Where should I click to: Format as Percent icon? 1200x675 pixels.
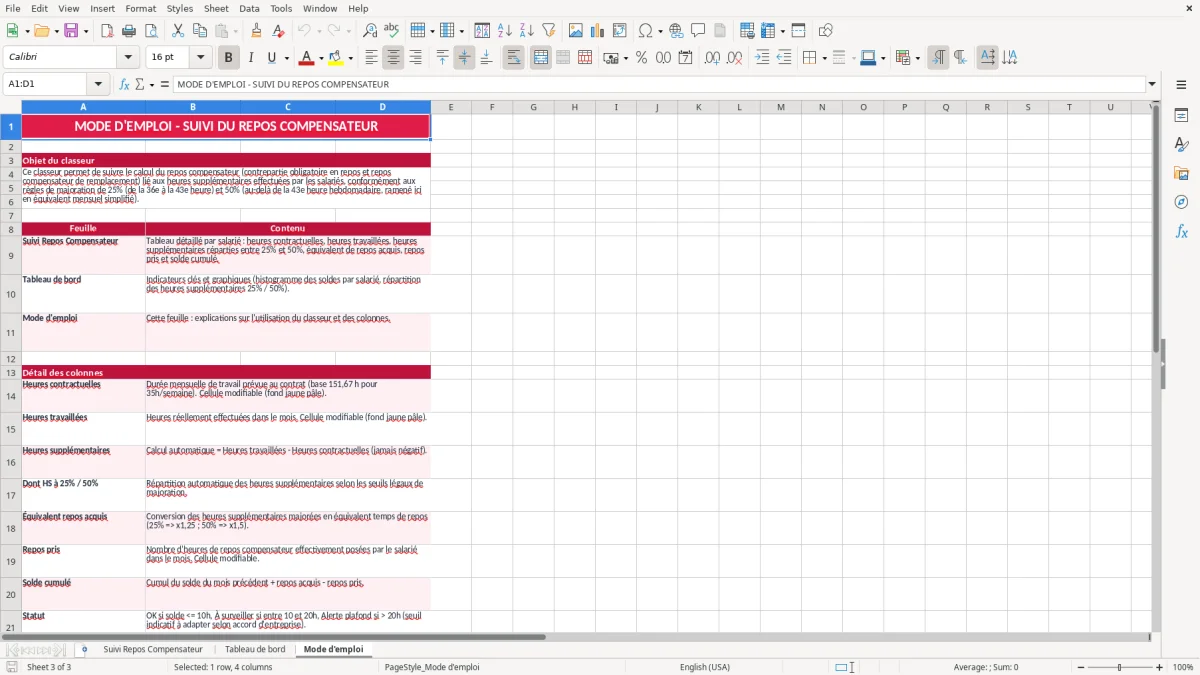(641, 58)
